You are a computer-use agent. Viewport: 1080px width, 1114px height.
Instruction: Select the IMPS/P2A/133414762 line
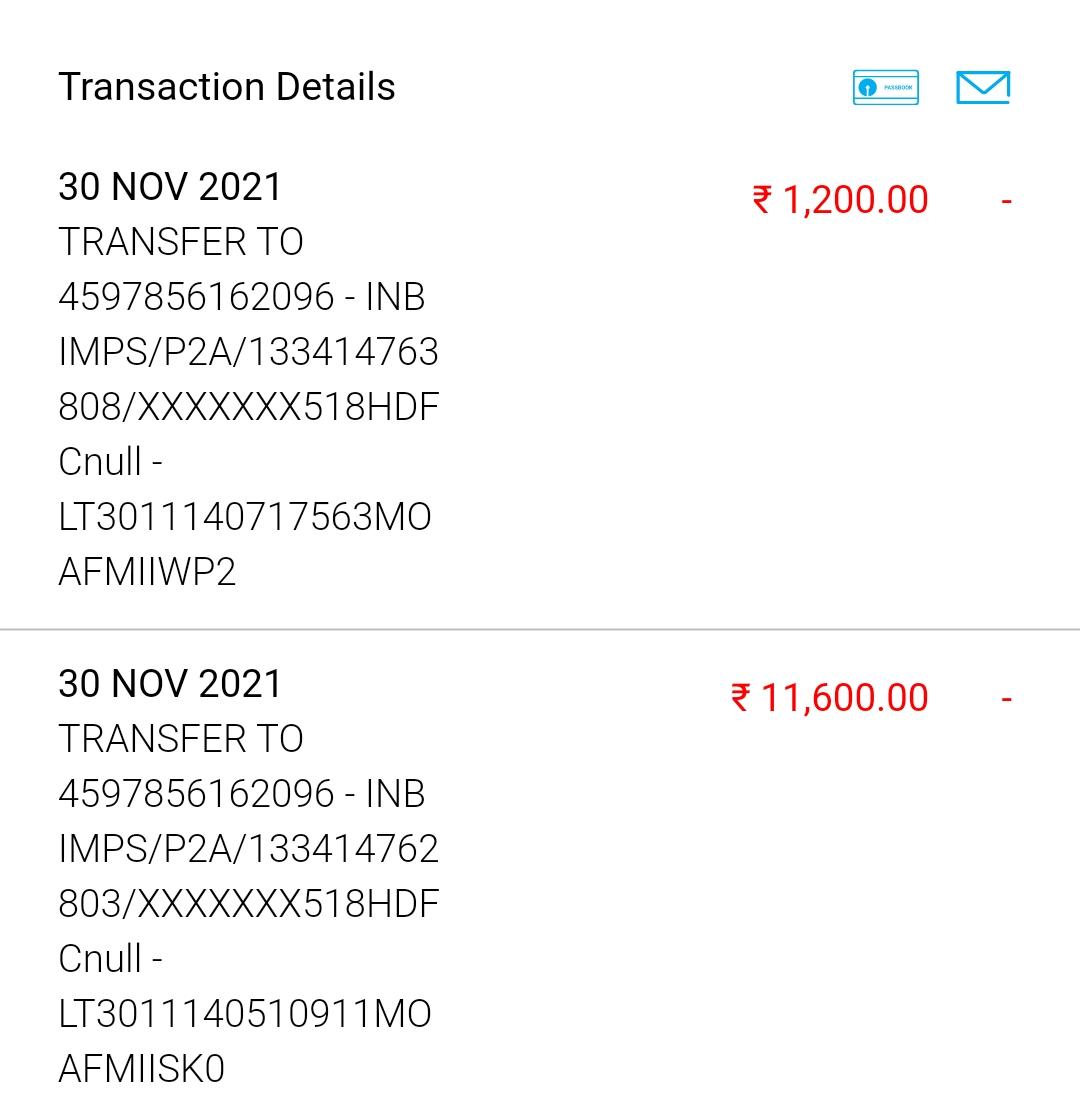(248, 849)
